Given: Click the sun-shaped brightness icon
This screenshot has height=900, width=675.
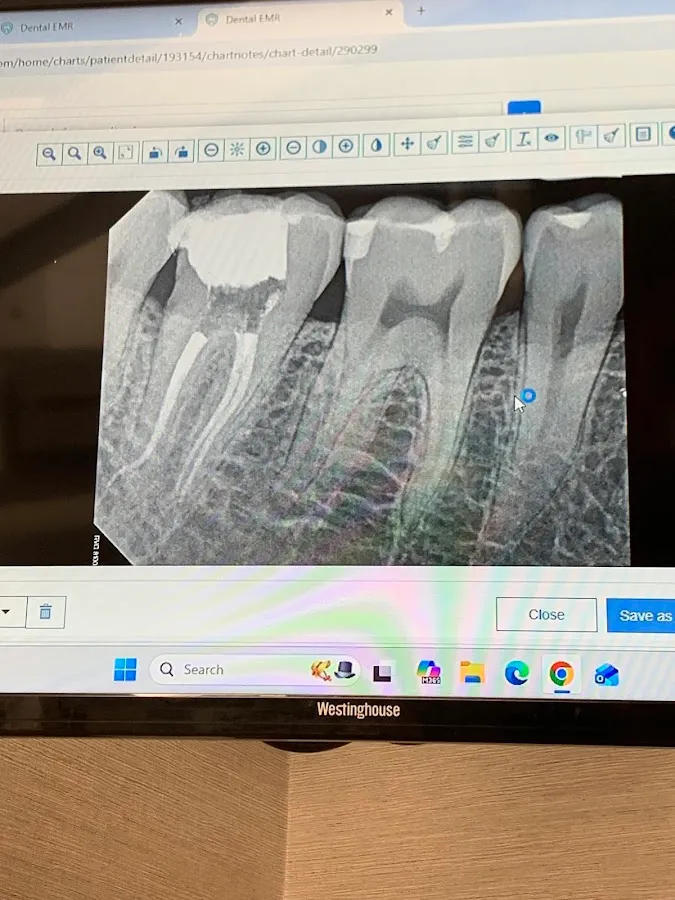Looking at the screenshot, I should pyautogui.click(x=237, y=149).
